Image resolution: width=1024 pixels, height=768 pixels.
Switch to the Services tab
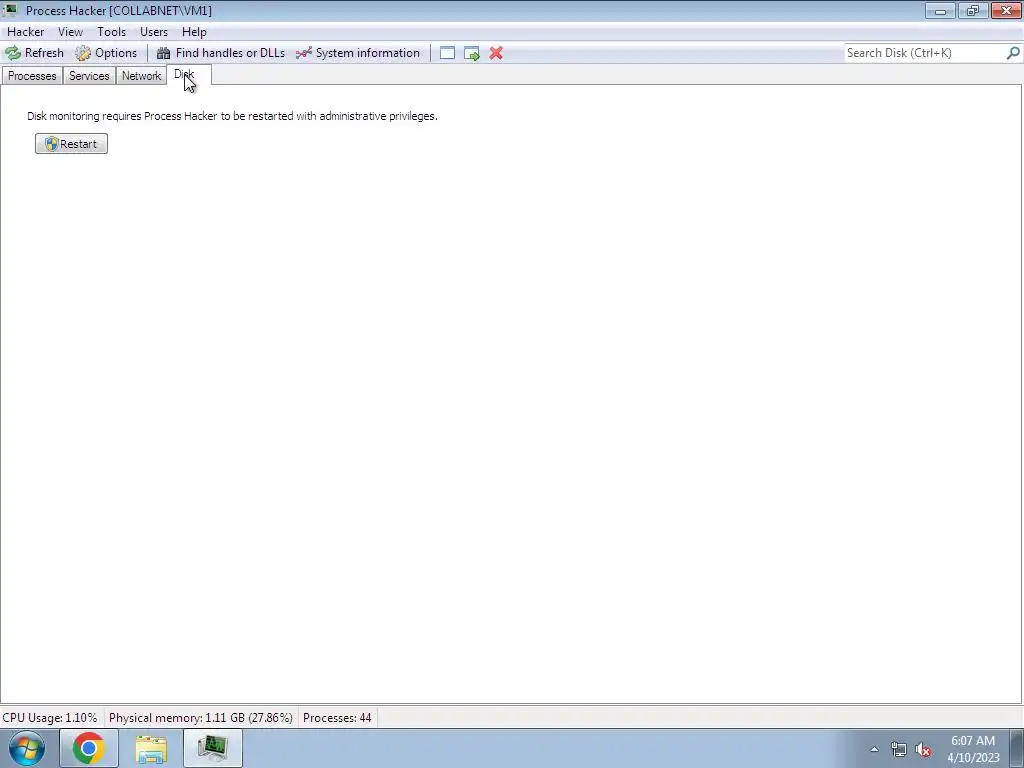click(89, 76)
